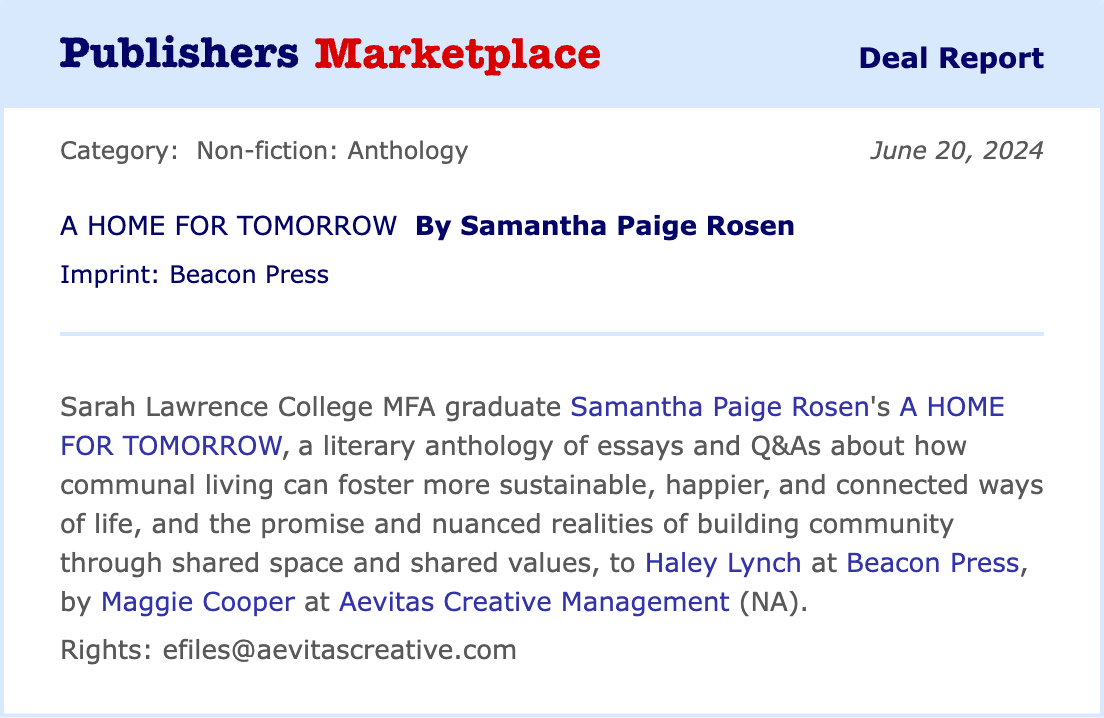
Task: Click the efiles@aevitascreative.com rights email
Action: pos(340,650)
